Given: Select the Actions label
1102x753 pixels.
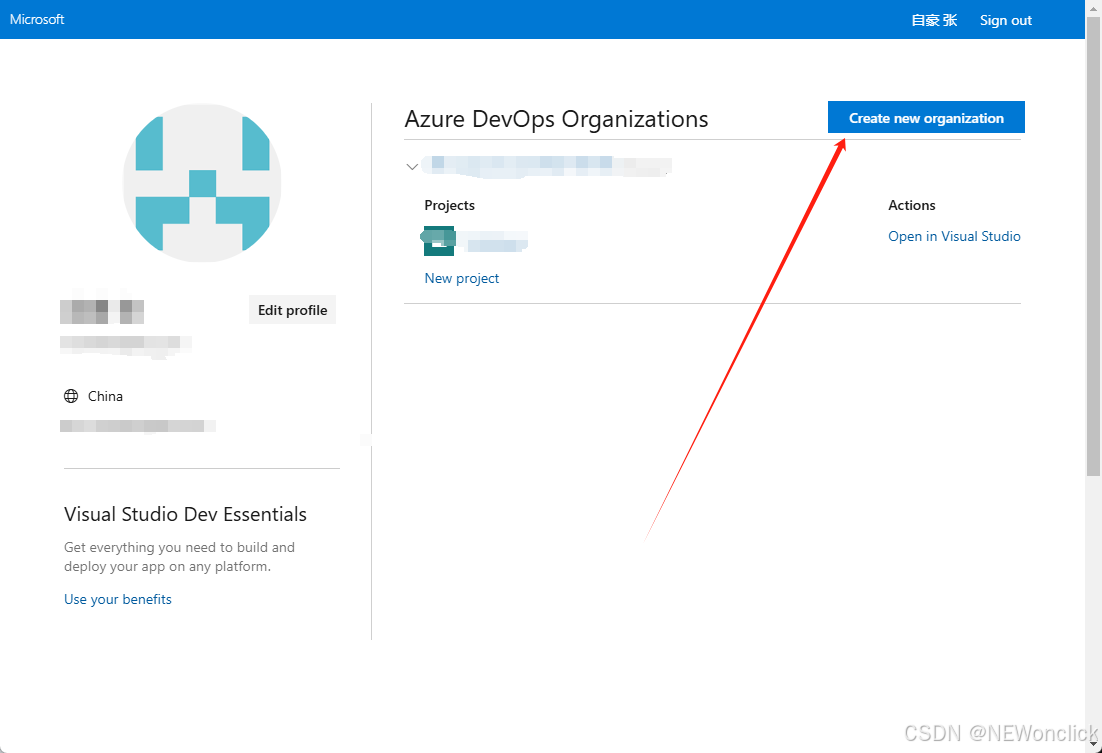Looking at the screenshot, I should (x=912, y=205).
